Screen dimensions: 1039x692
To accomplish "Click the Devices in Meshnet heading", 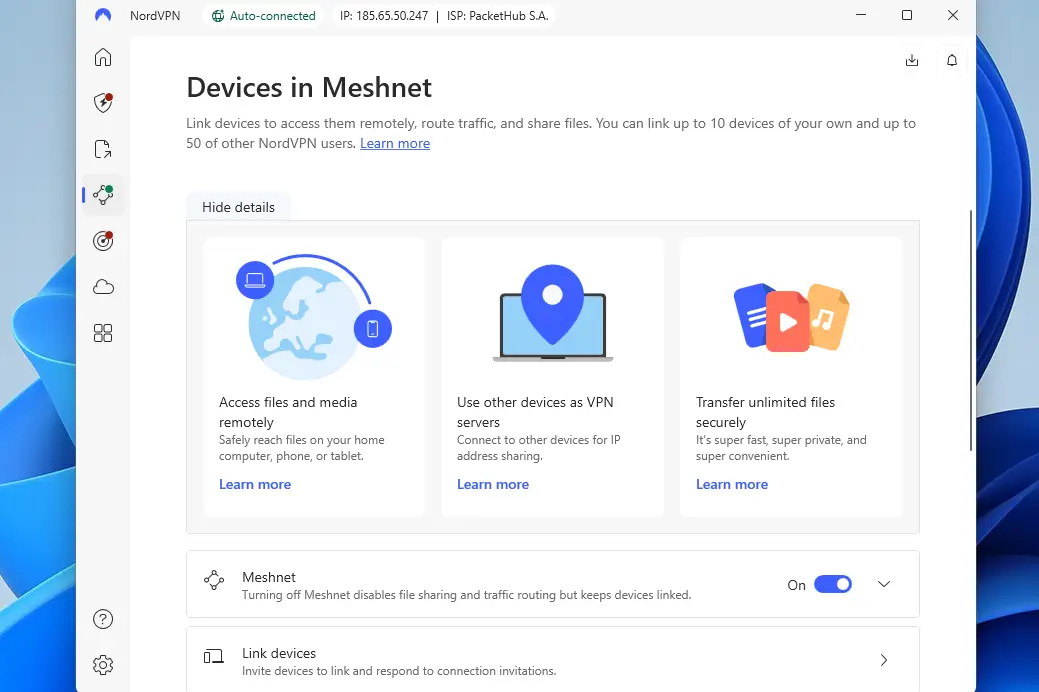I will 309,87.
